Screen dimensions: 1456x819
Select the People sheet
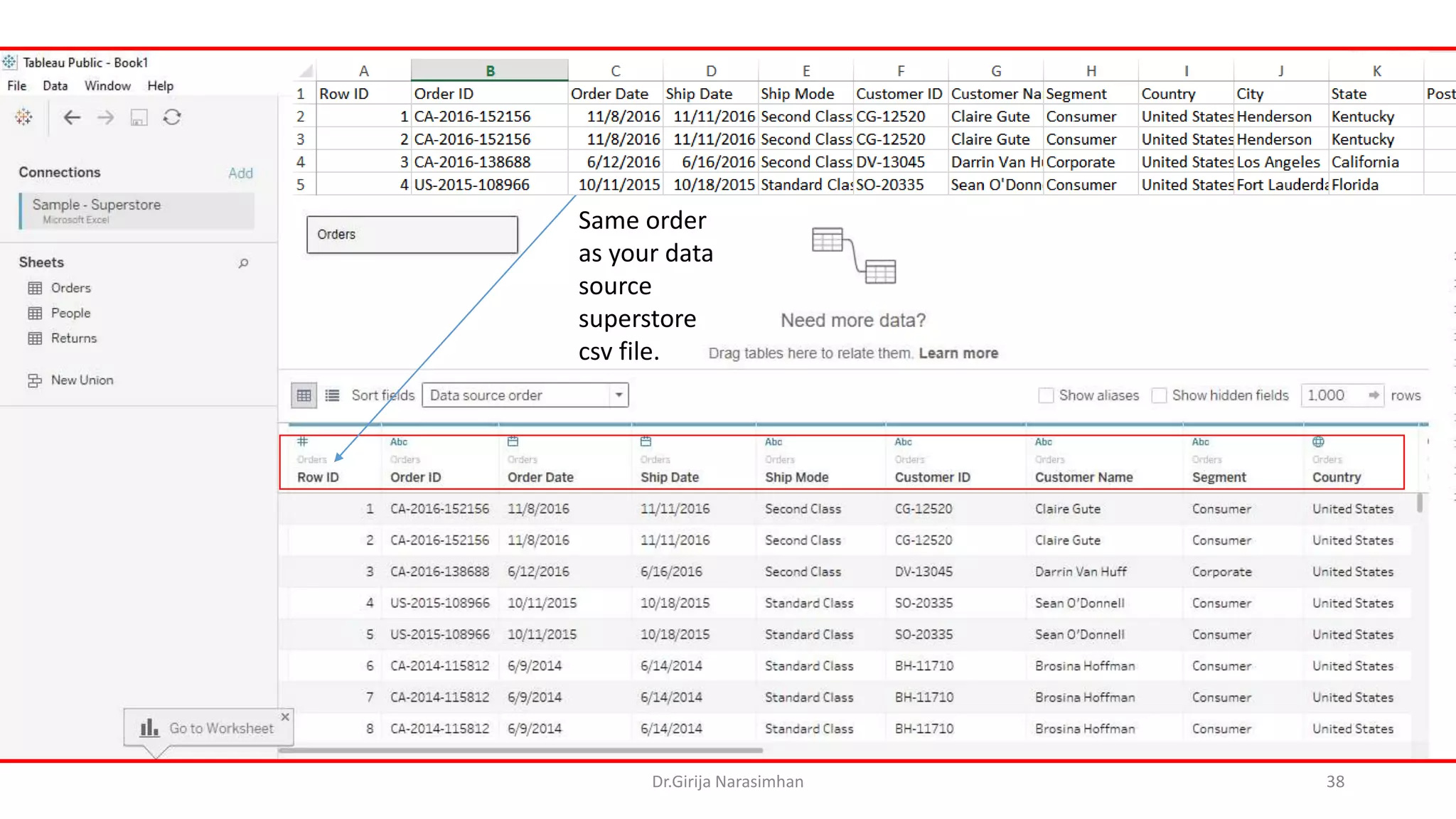point(70,313)
